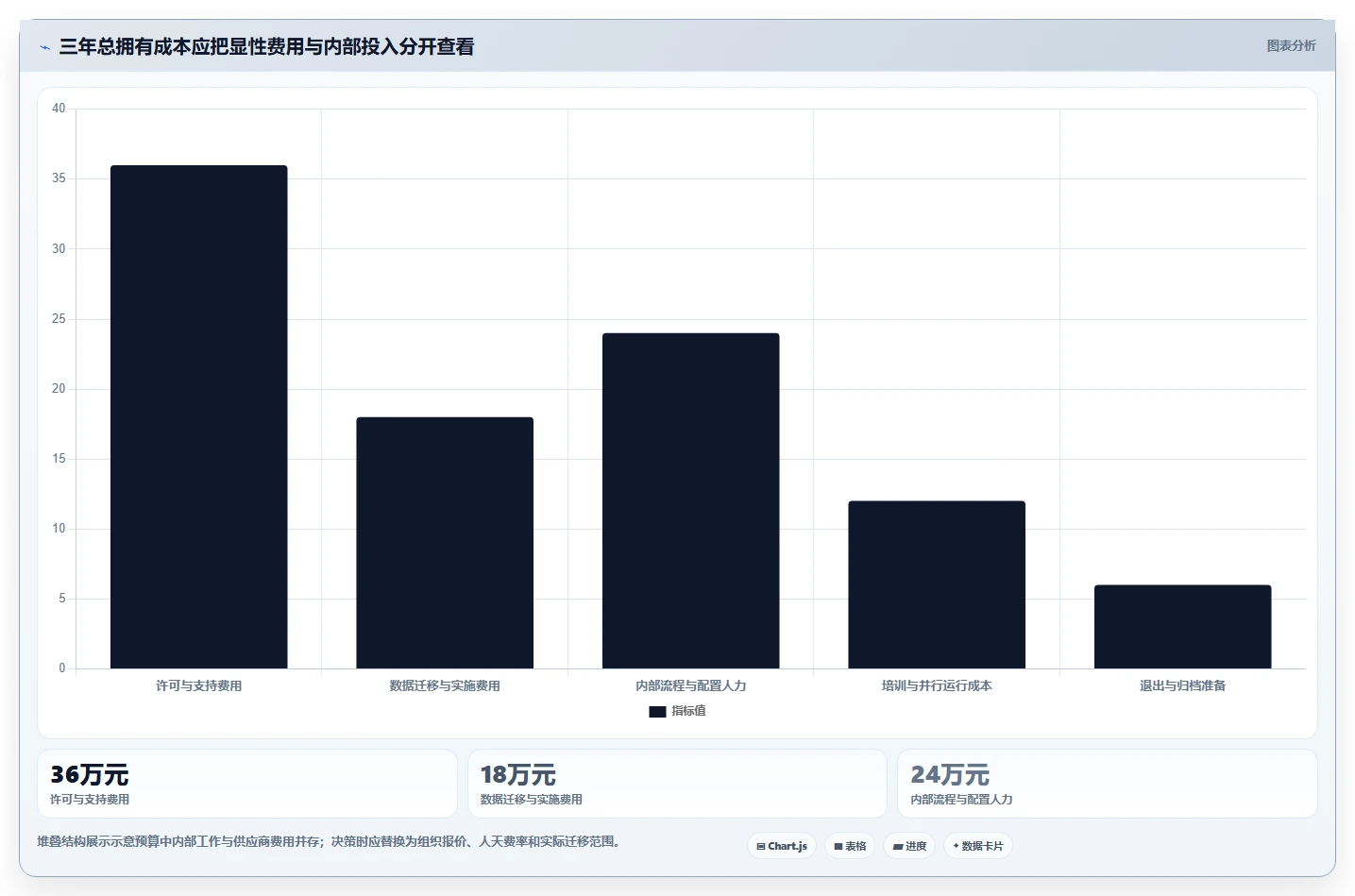Click the 培训与并行运行成本 bar
1355x896 pixels.
(937, 584)
